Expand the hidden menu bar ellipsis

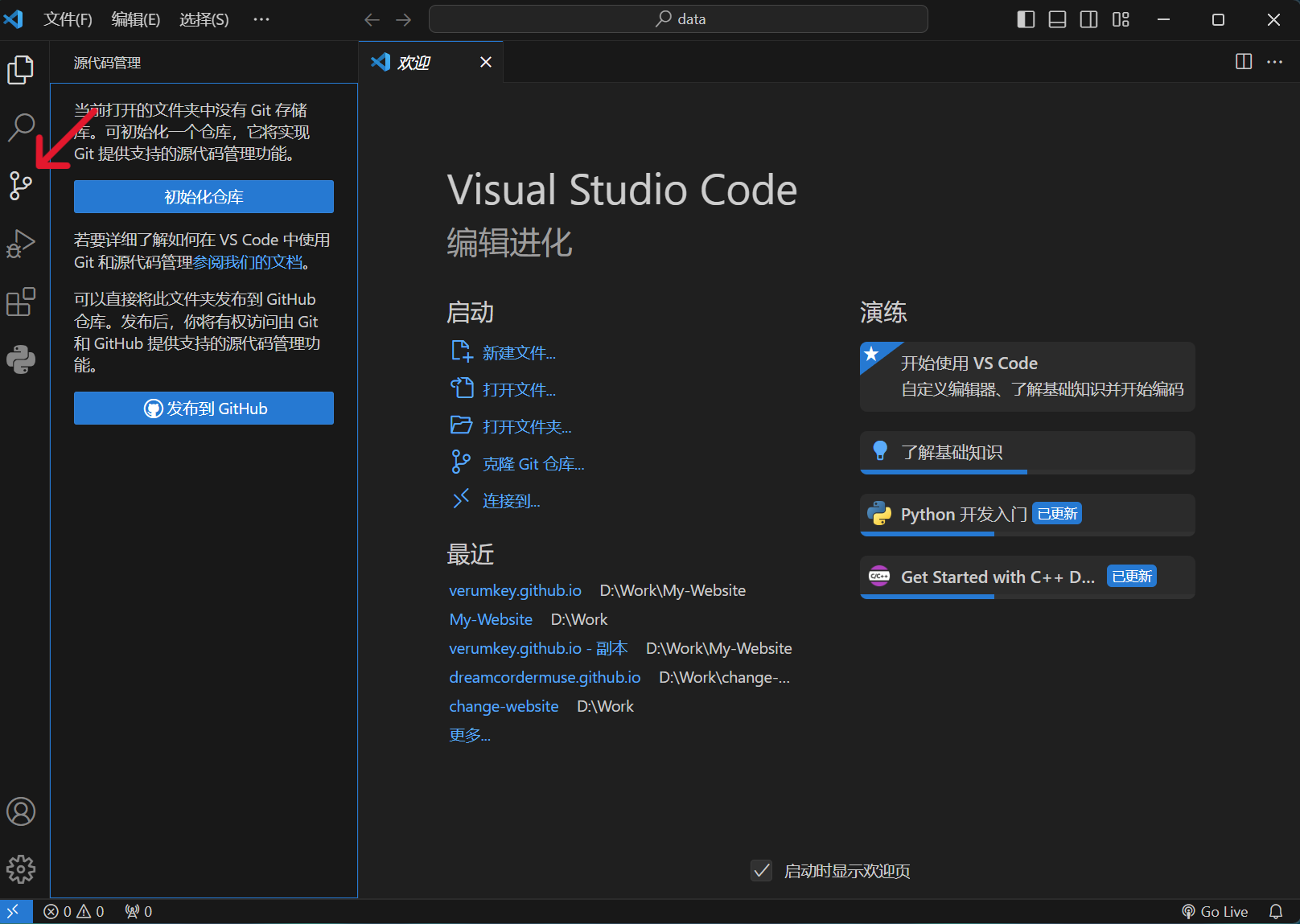point(261,19)
